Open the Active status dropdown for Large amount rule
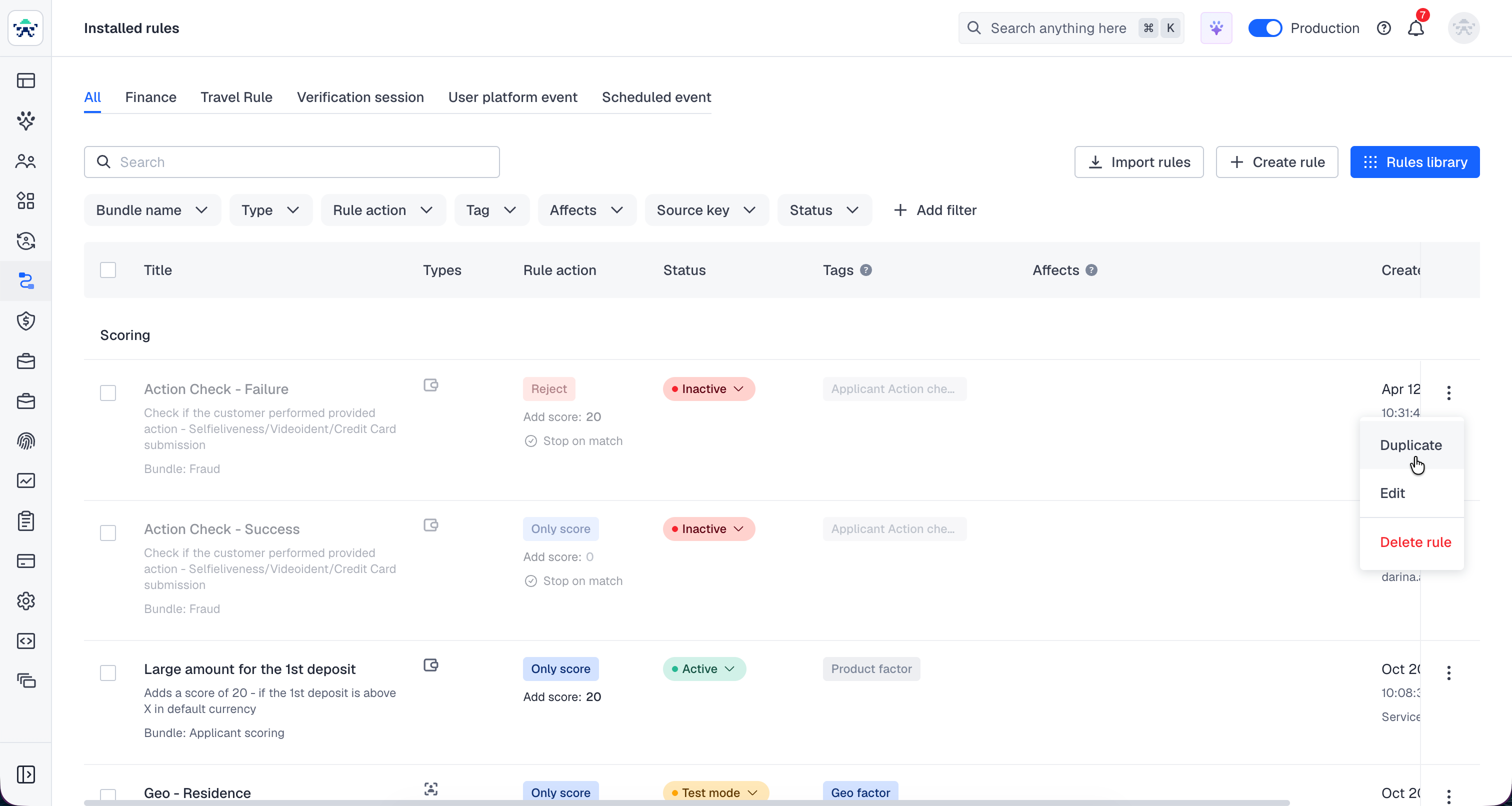Image resolution: width=1512 pixels, height=806 pixels. tap(704, 668)
